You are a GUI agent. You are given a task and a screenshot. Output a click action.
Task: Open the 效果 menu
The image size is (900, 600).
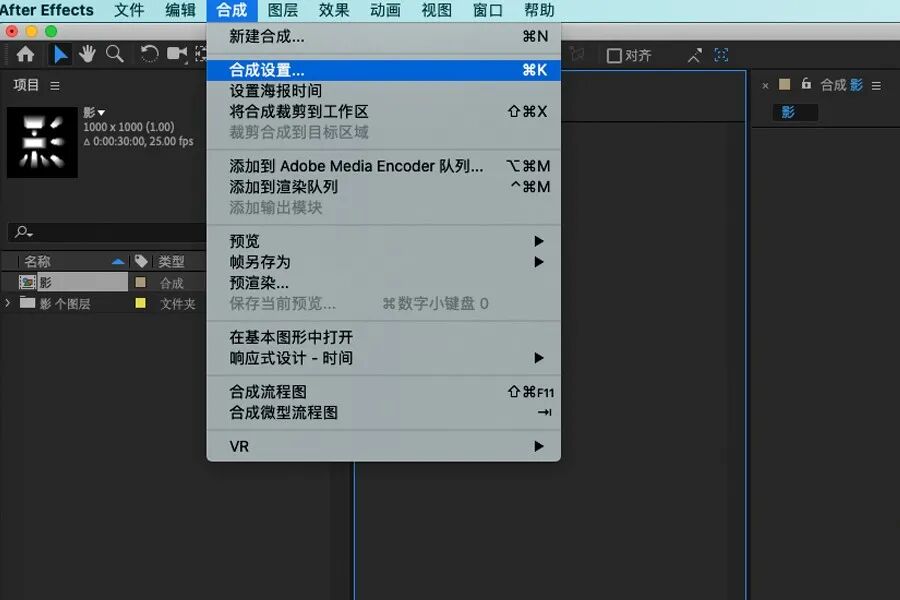click(x=334, y=10)
